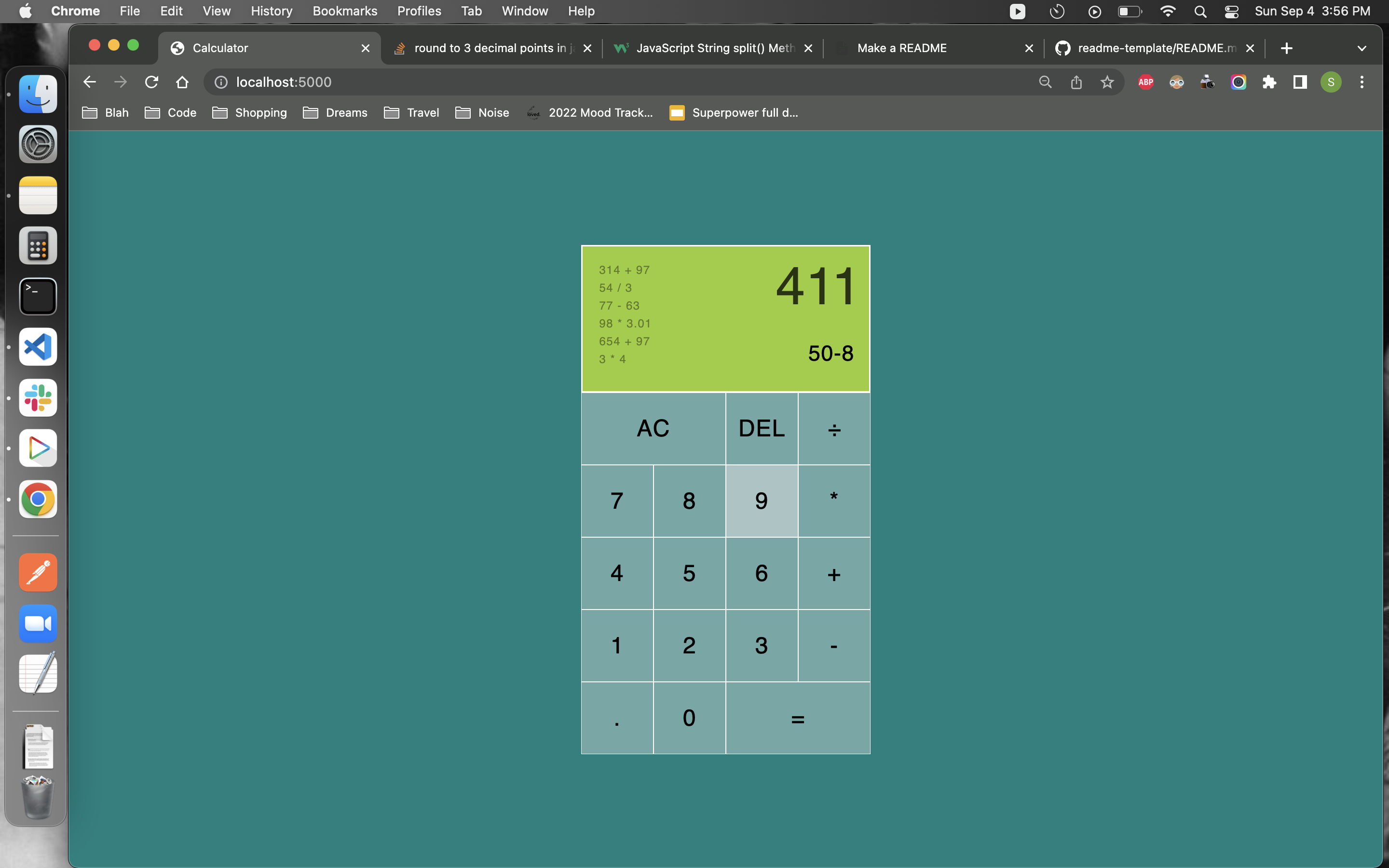Select history entry '98 * 3.01'
The width and height of the screenshot is (1389, 868).
pyautogui.click(x=625, y=323)
